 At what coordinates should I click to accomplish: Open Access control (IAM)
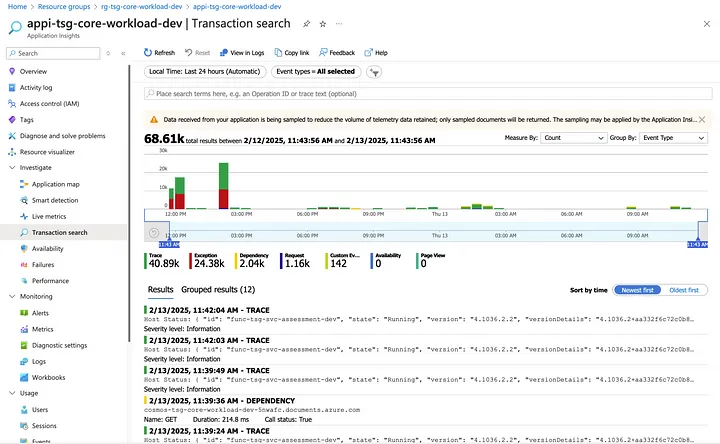50,104
